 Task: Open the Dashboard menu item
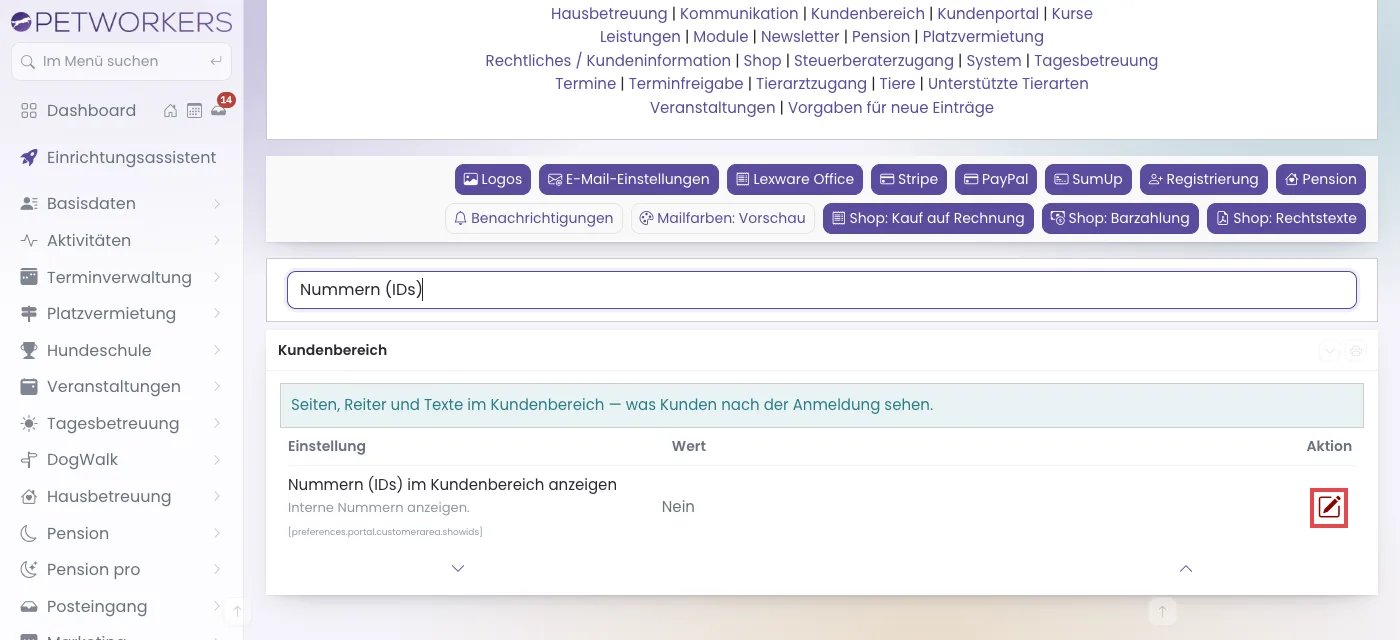point(91,111)
